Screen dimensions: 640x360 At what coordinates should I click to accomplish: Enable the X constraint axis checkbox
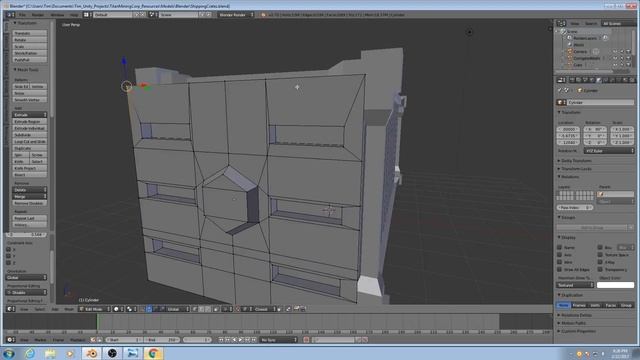coord(8,249)
